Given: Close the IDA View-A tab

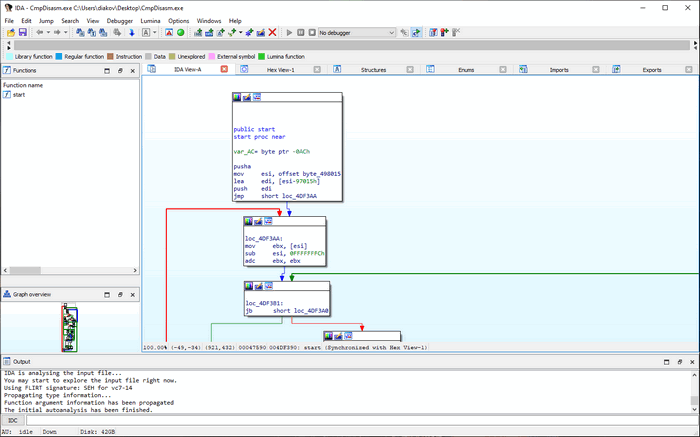Looking at the screenshot, I should tap(224, 70).
